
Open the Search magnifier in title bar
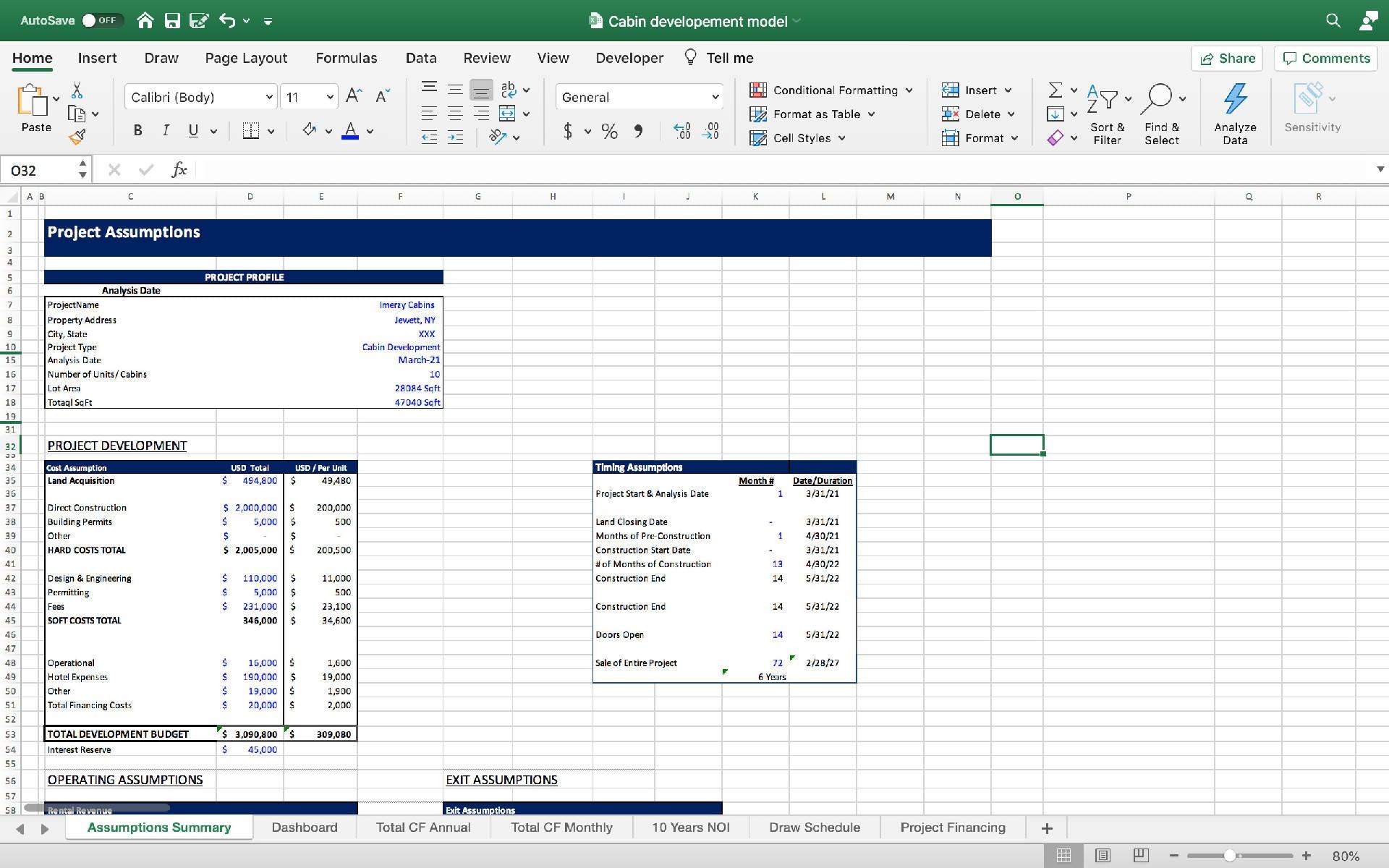1333,20
